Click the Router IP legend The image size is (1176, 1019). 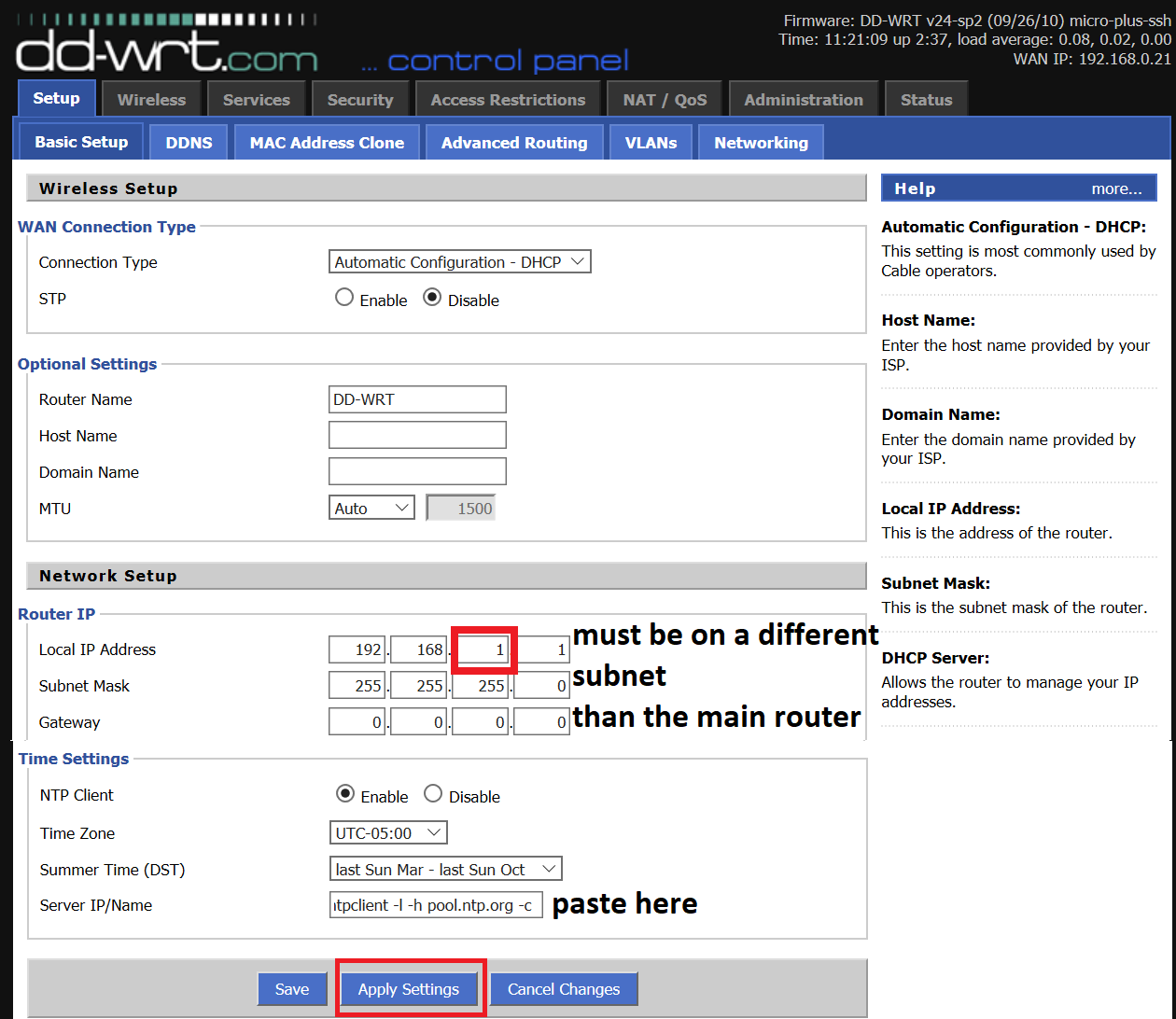click(56, 614)
